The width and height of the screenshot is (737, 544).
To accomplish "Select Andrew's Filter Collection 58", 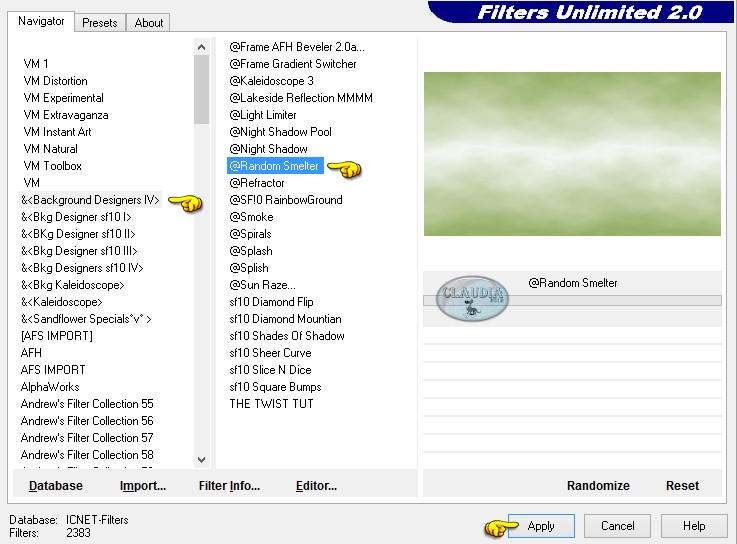I will [x=87, y=454].
